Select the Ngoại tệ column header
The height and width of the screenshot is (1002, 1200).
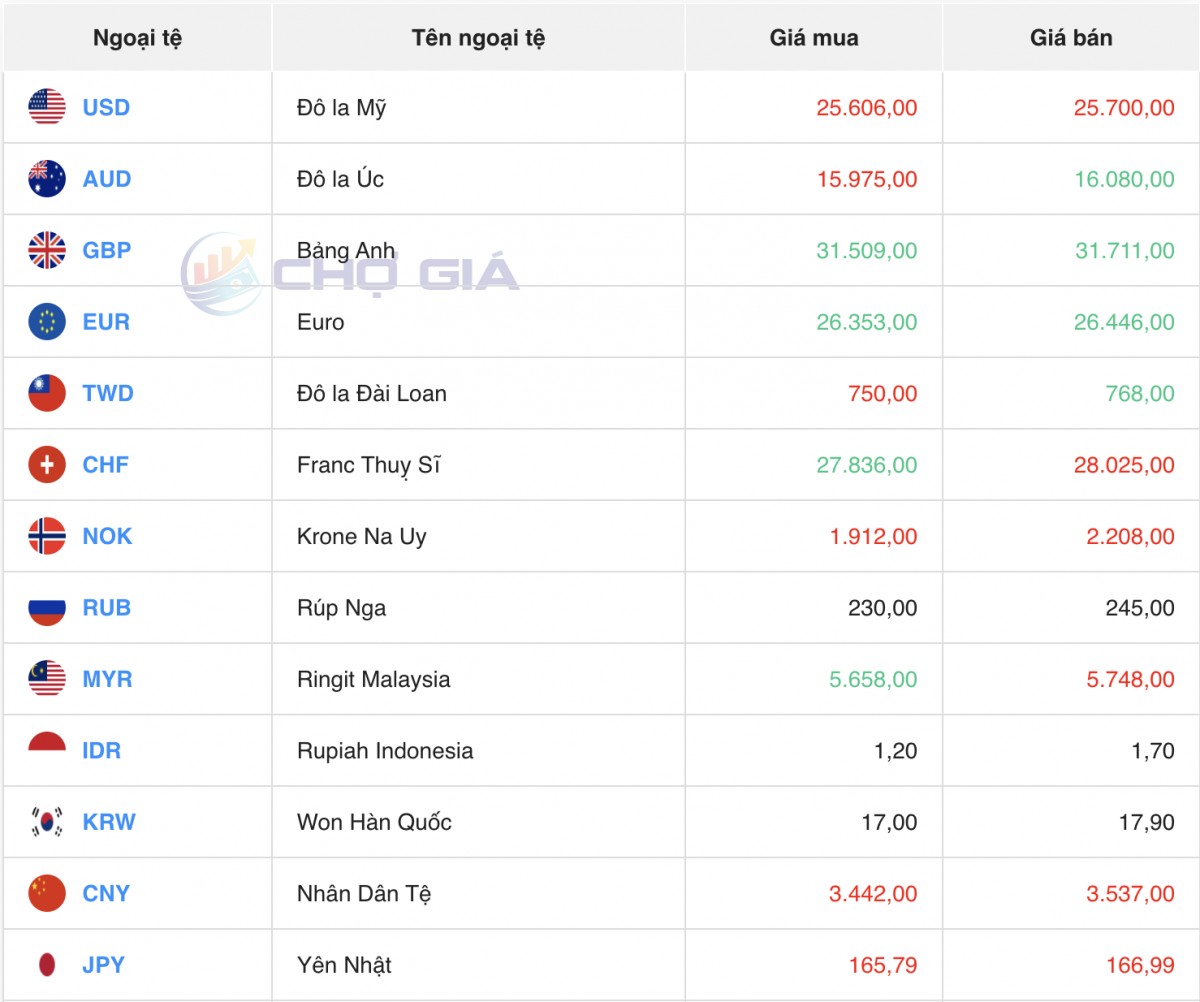tap(137, 38)
